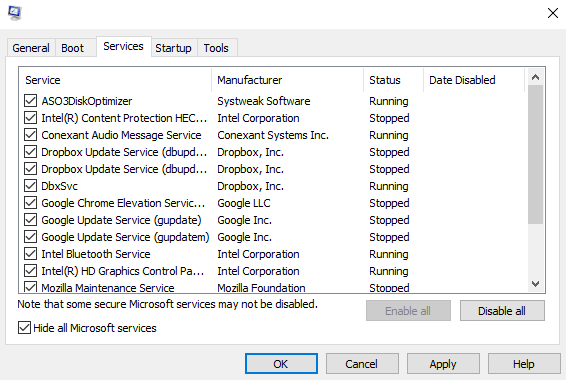Click the Cancel button
566x380 pixels.
(362, 363)
